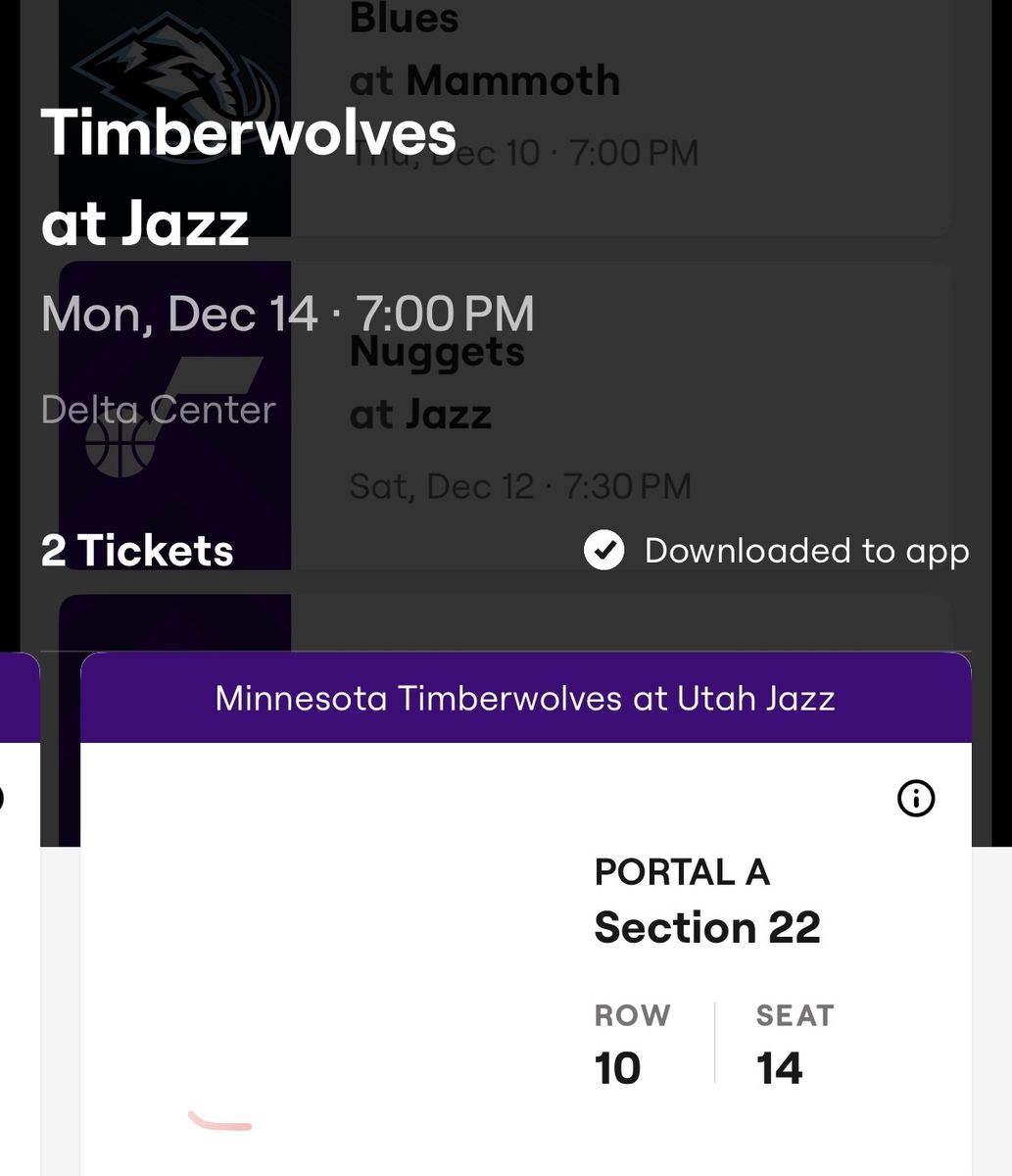Image resolution: width=1012 pixels, height=1176 pixels.
Task: Tap the purple ticket header banner
Action: click(x=526, y=698)
